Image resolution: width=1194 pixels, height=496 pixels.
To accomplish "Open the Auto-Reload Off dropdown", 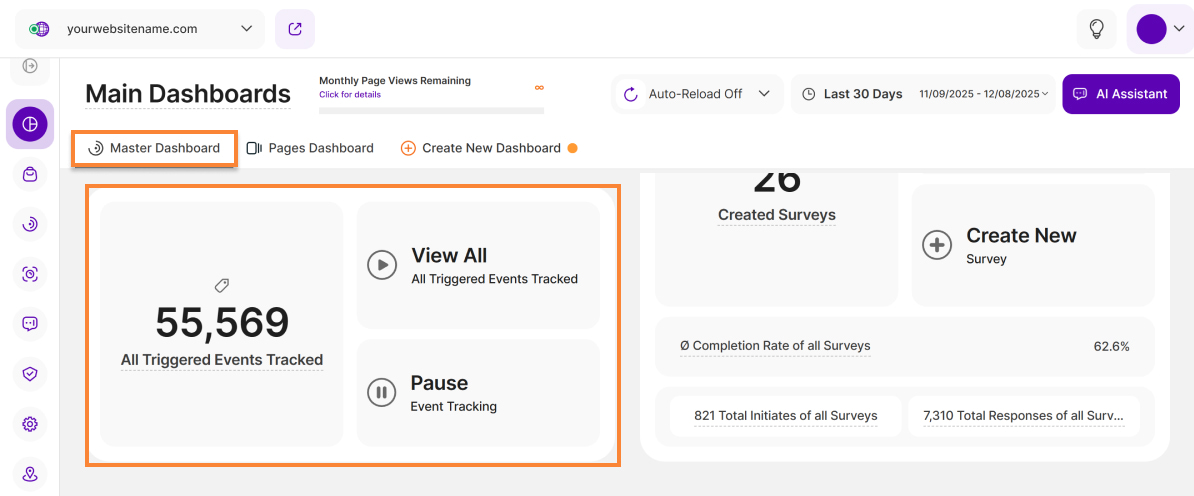I will (x=697, y=94).
